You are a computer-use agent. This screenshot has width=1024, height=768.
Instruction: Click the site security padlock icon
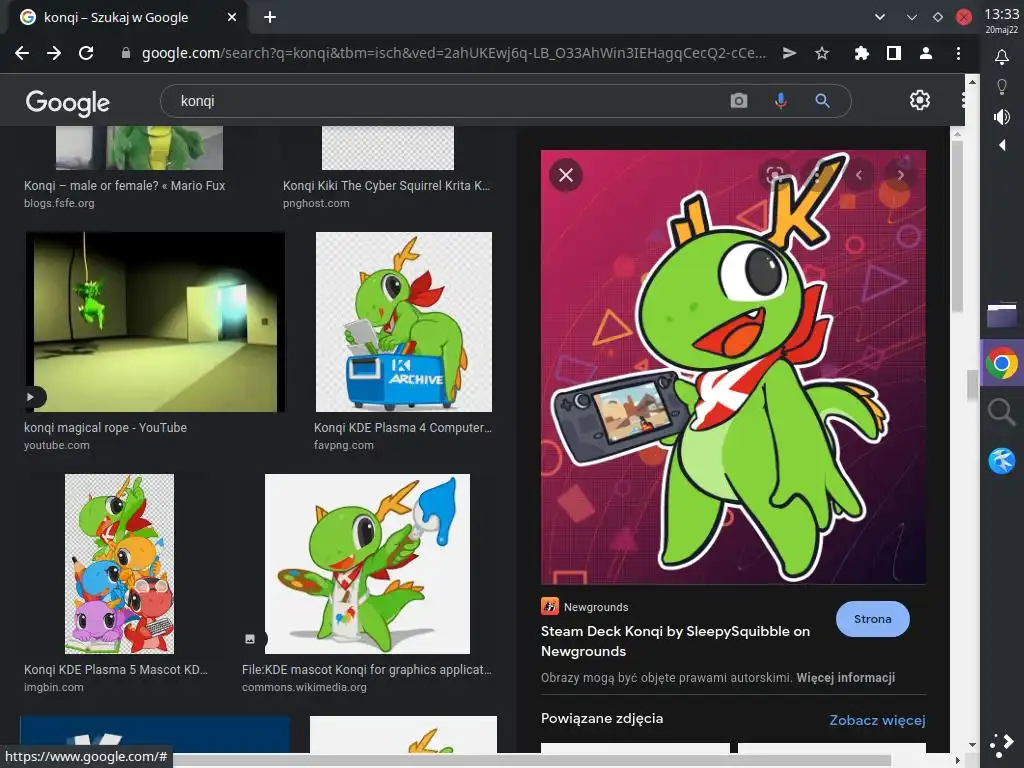click(126, 53)
